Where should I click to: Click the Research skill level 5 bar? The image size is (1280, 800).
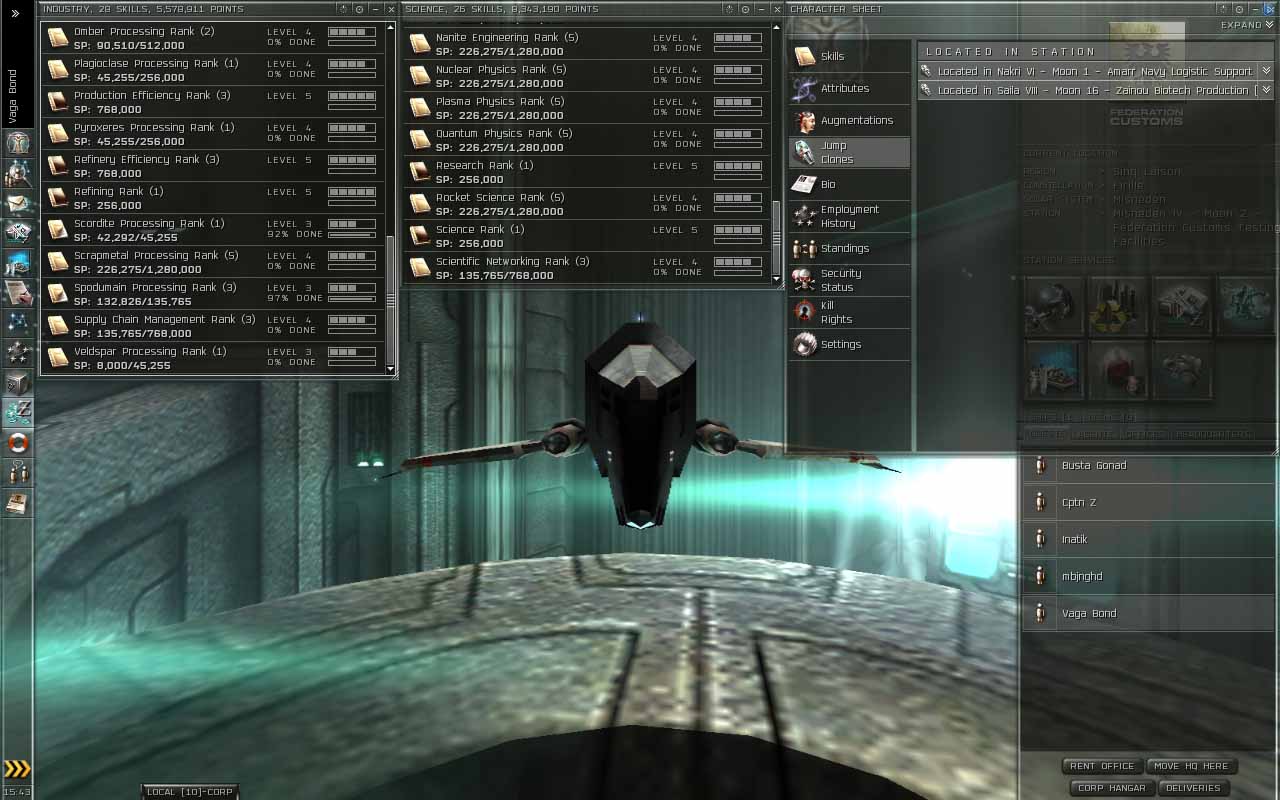738,166
